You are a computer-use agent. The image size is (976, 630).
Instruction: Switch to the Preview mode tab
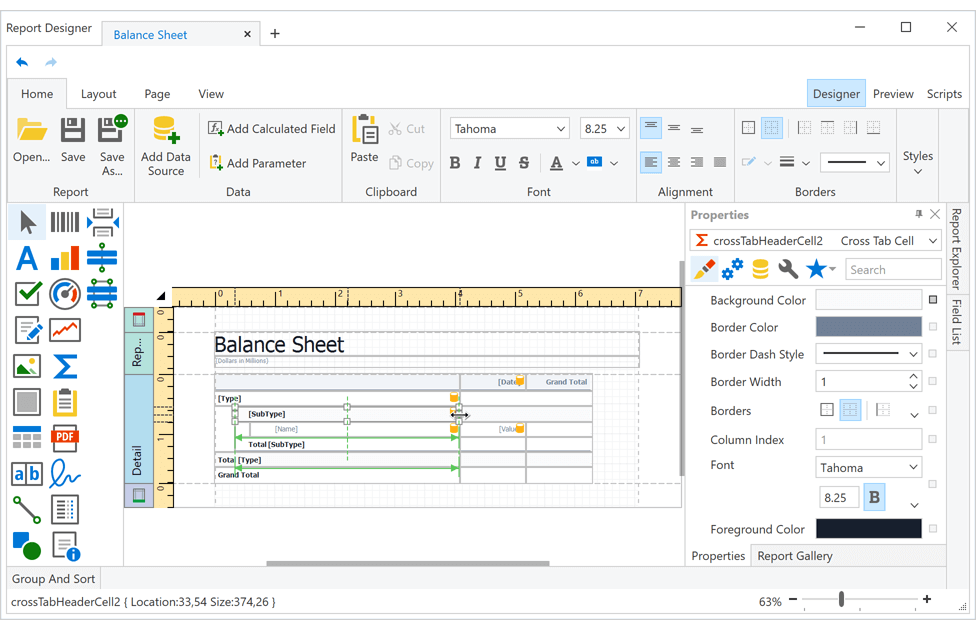click(893, 93)
